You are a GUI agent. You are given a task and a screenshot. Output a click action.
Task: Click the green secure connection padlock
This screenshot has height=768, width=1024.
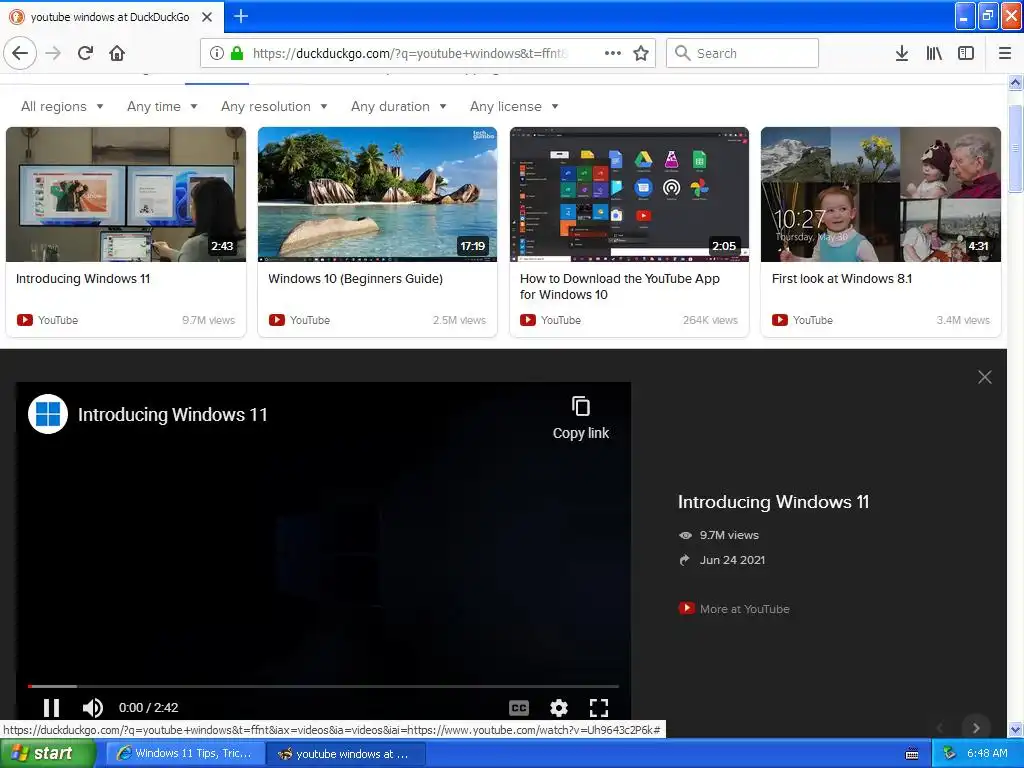[237, 53]
